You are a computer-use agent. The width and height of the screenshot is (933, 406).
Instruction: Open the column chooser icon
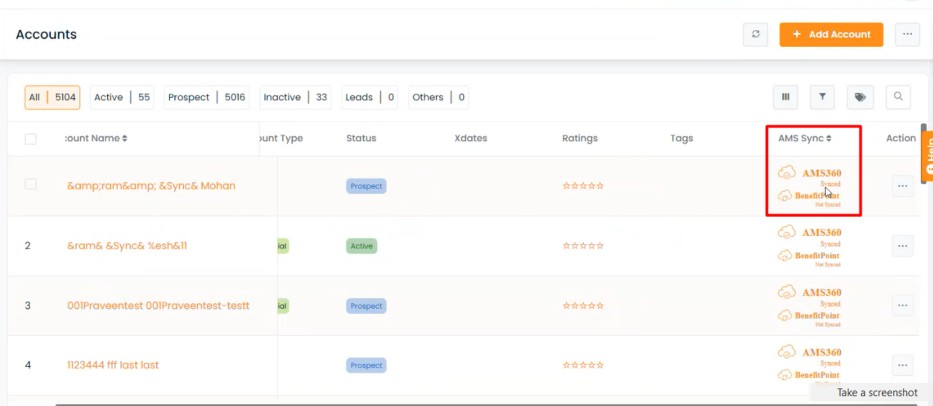tap(785, 97)
